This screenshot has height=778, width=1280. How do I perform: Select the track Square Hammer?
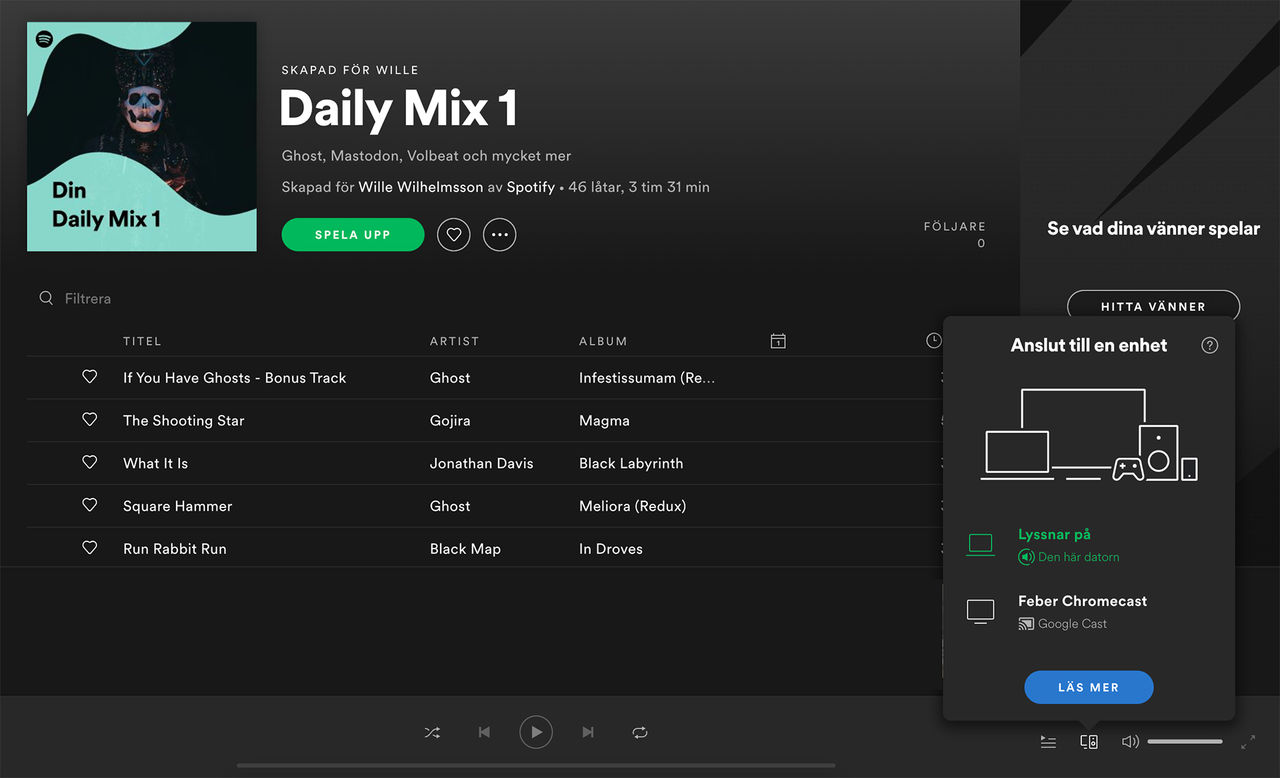[177, 507]
